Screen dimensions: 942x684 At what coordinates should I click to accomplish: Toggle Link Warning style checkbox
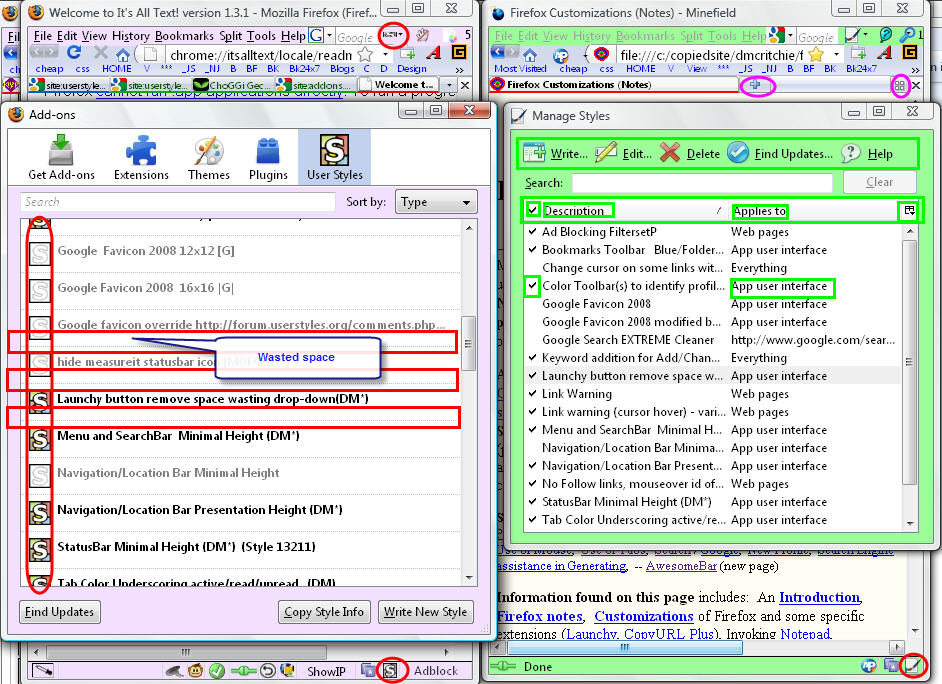coord(532,393)
